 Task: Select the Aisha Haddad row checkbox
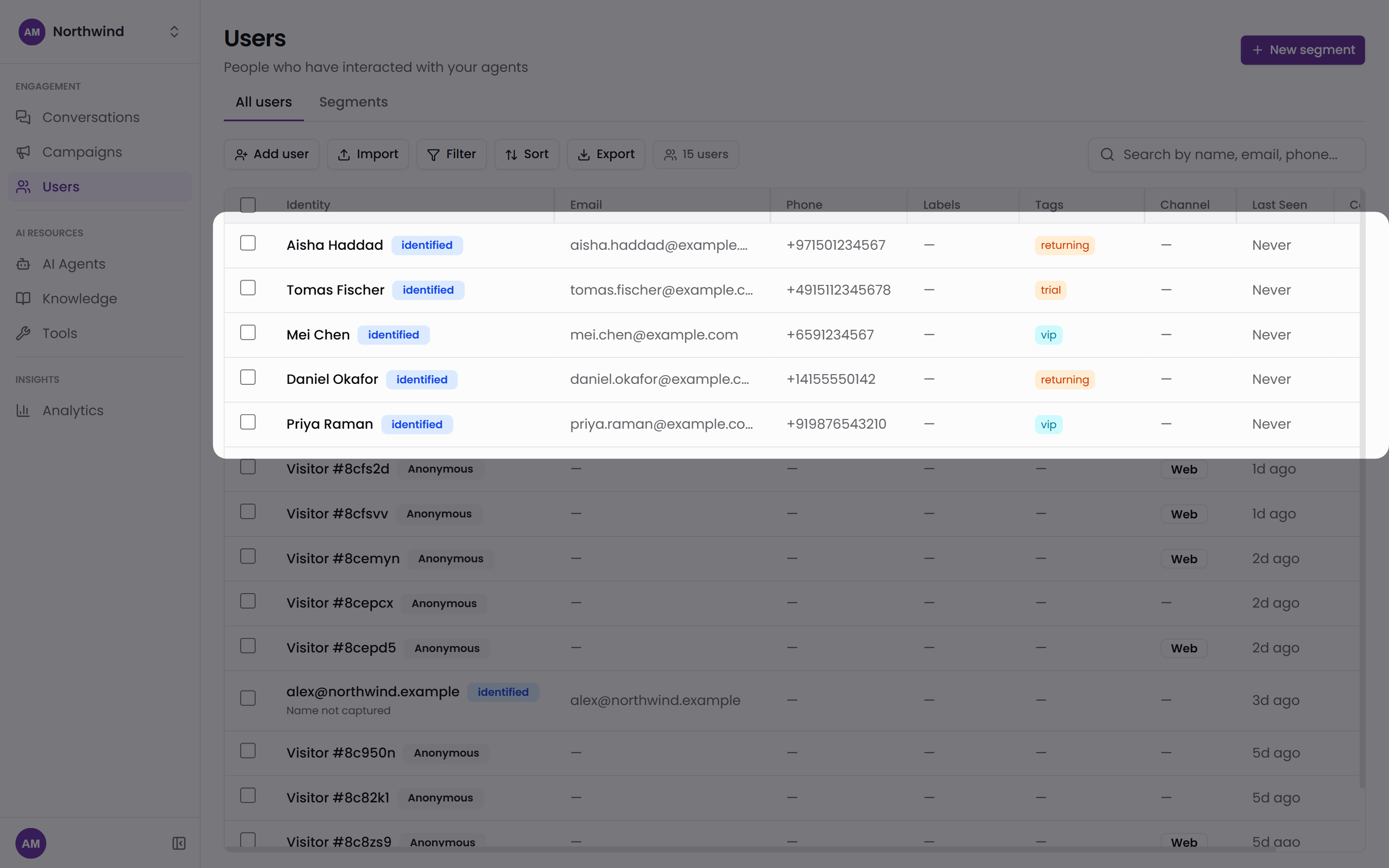click(x=248, y=243)
